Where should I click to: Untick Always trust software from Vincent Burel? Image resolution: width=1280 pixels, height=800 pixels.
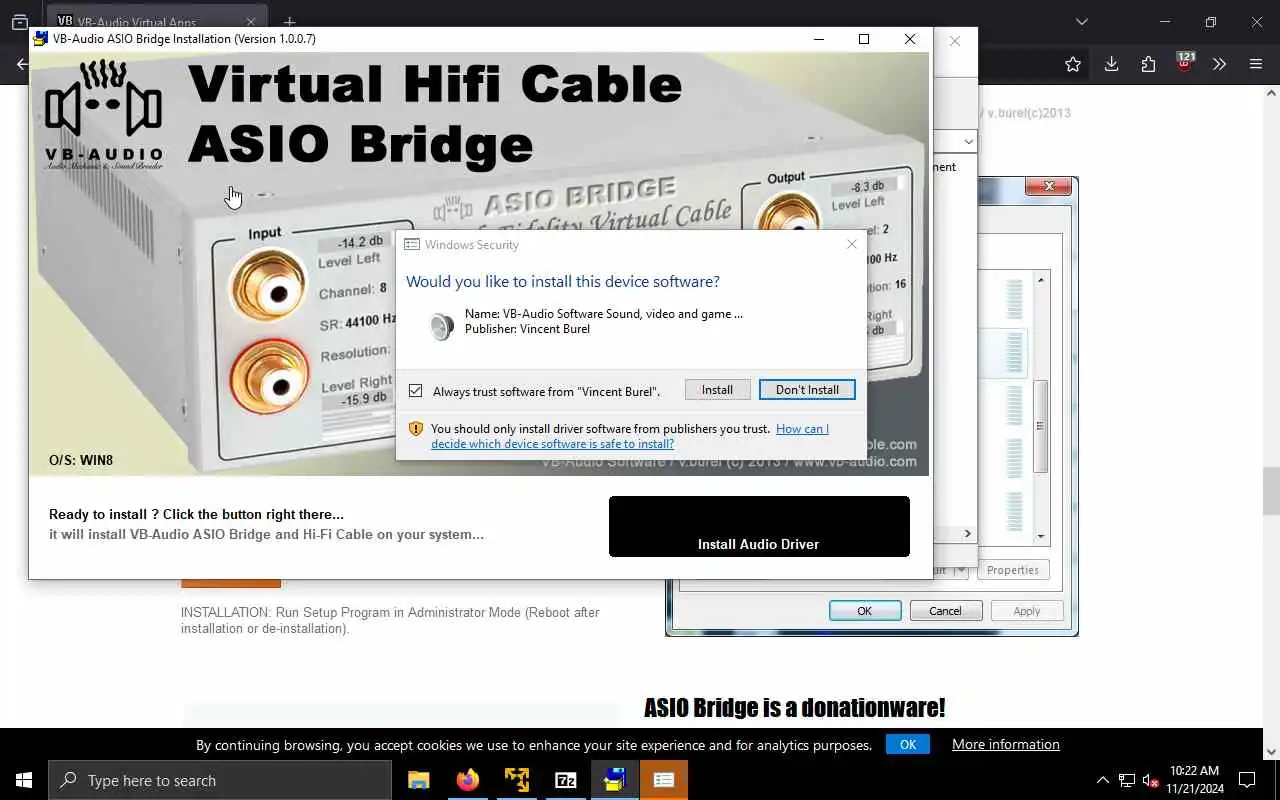pos(416,391)
